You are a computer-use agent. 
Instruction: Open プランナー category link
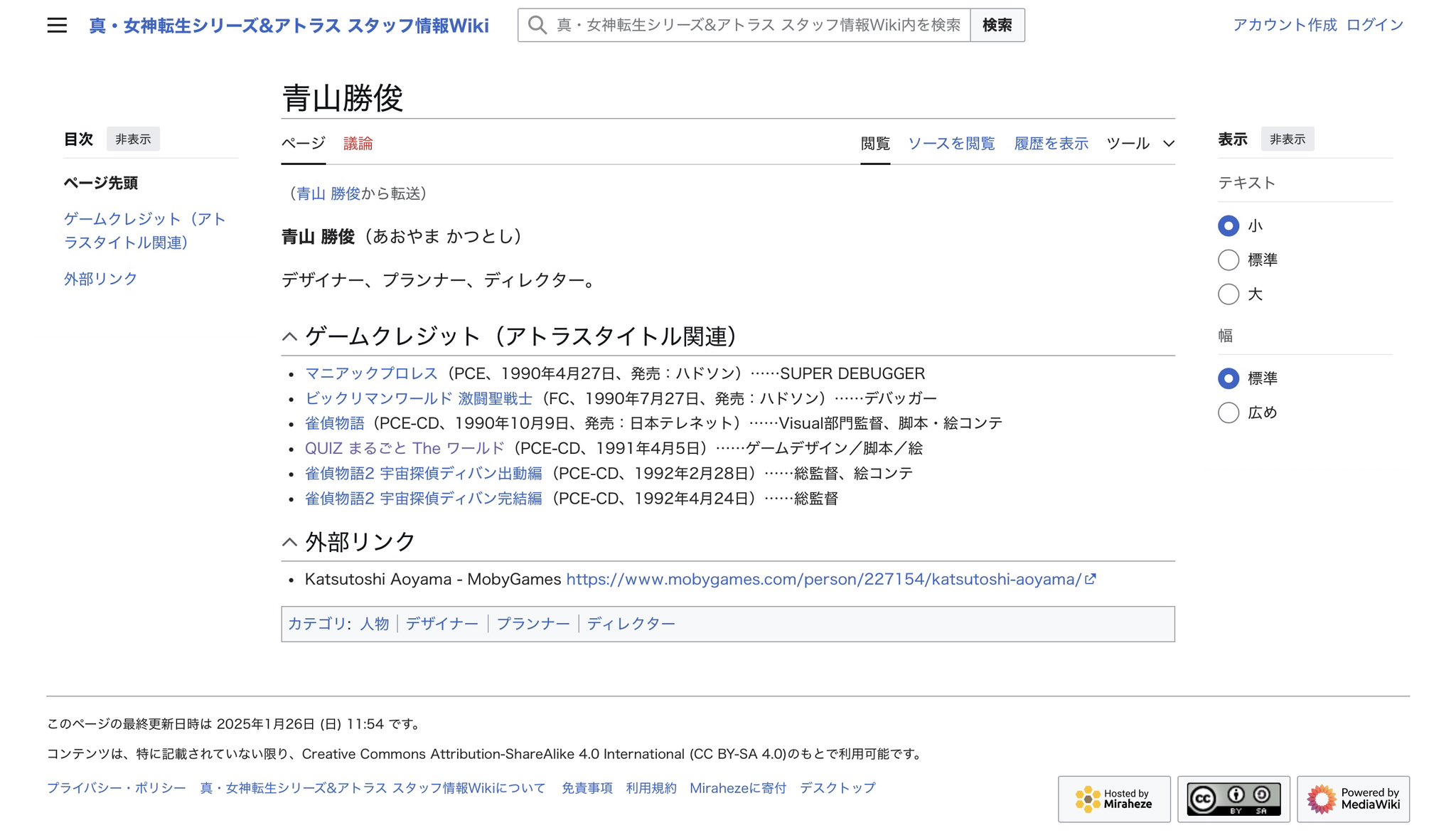click(533, 624)
